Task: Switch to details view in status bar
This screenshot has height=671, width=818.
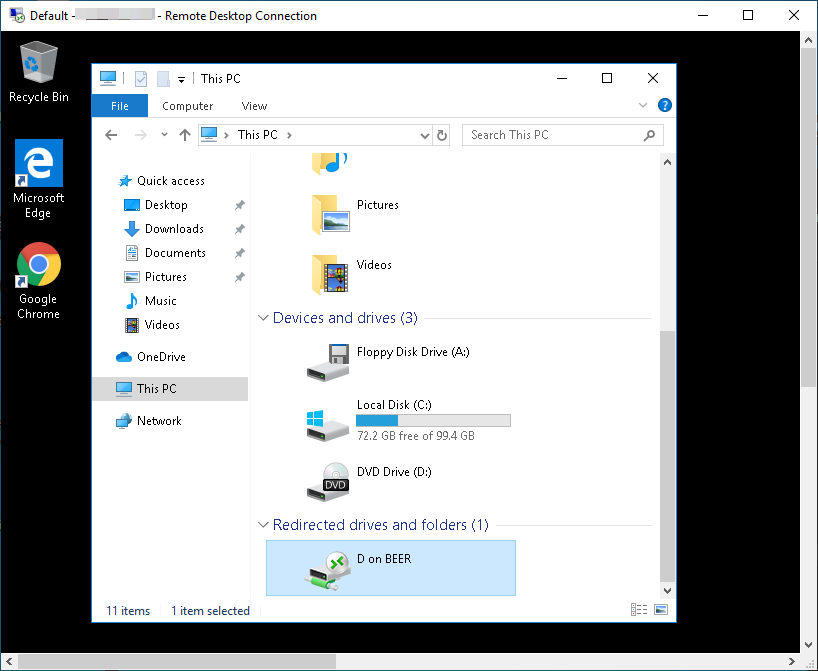Action: (x=639, y=610)
